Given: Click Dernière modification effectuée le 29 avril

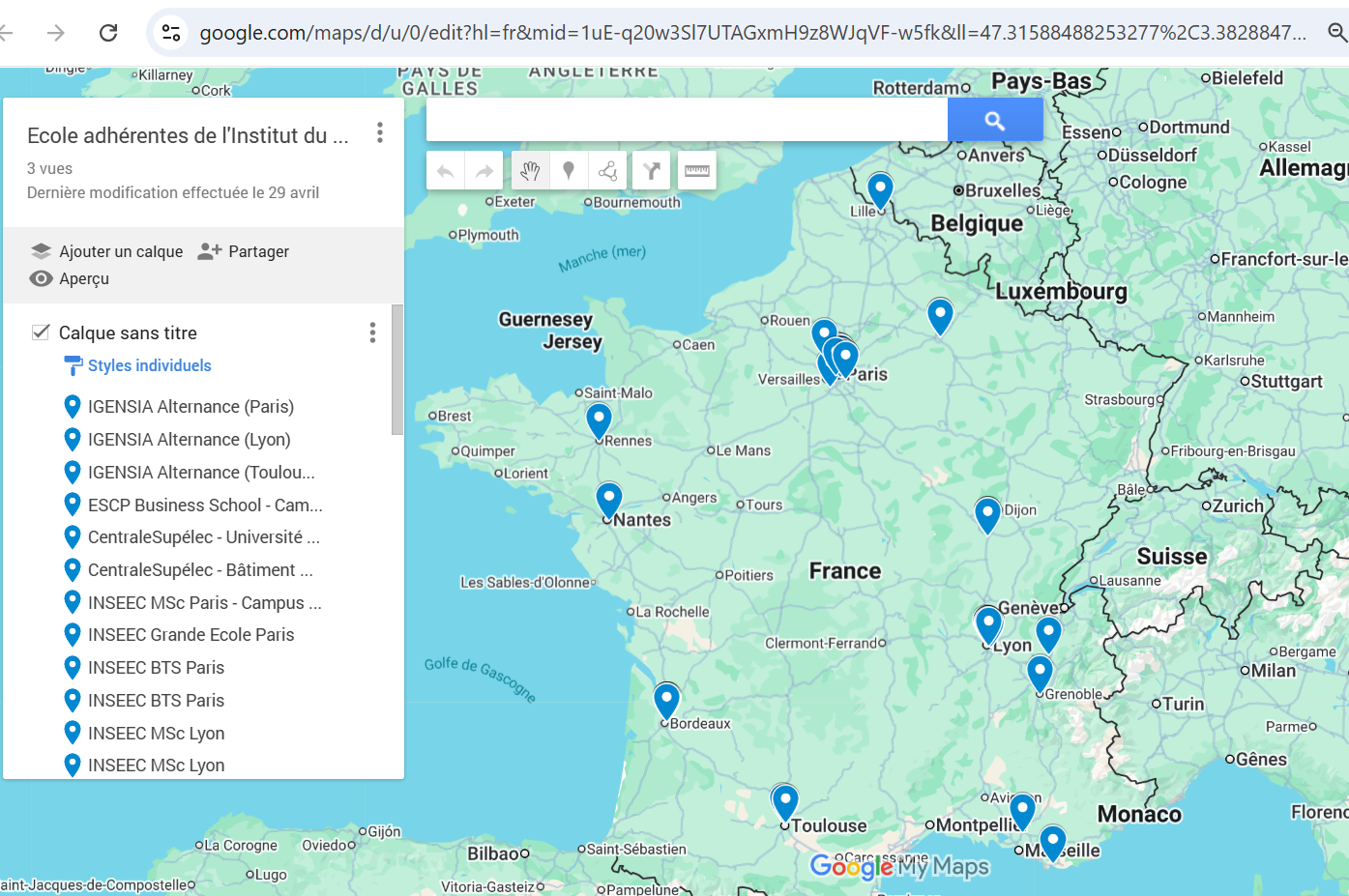Looking at the screenshot, I should (x=173, y=192).
